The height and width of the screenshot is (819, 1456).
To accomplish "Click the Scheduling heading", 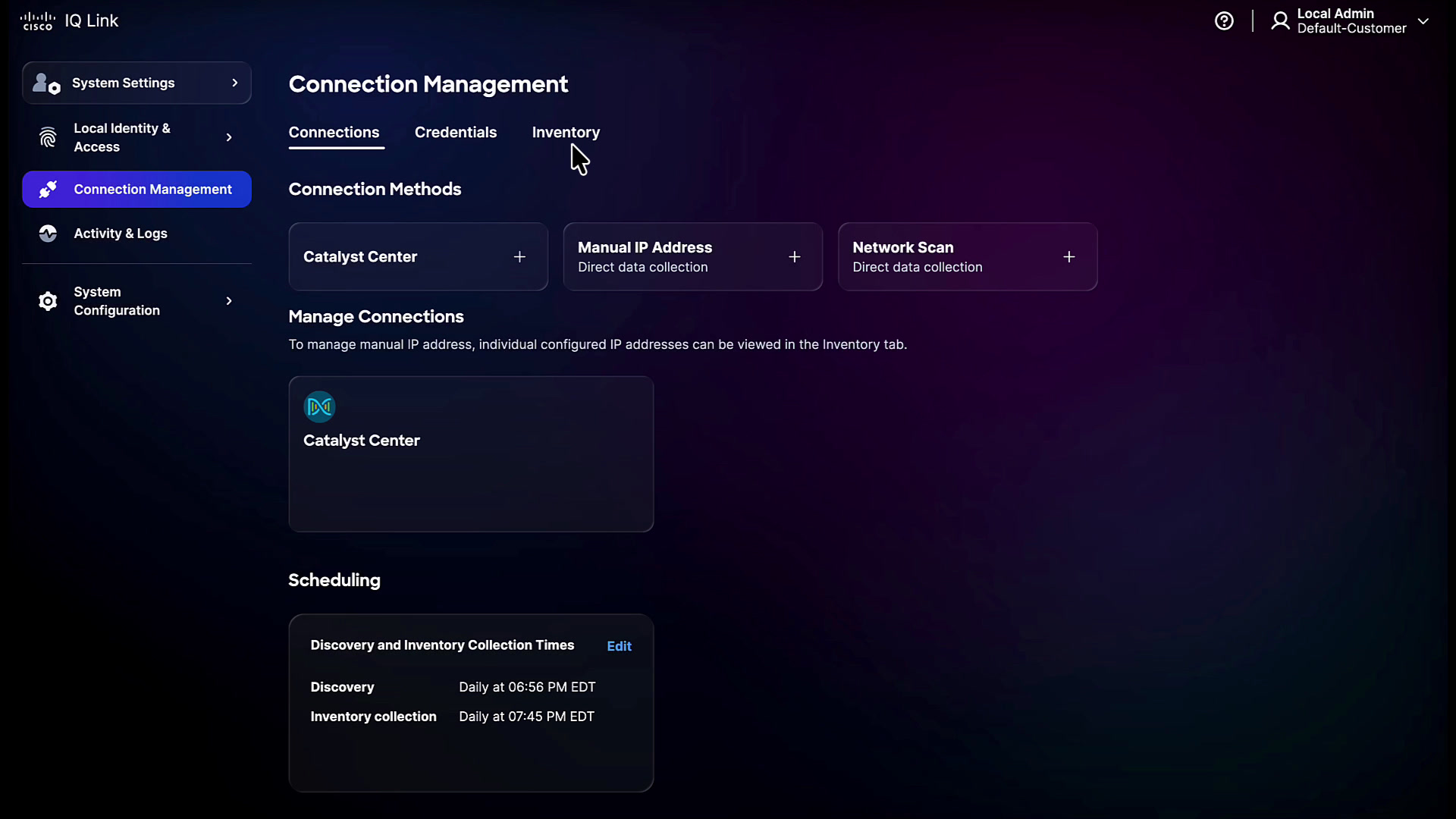I will click(x=334, y=580).
